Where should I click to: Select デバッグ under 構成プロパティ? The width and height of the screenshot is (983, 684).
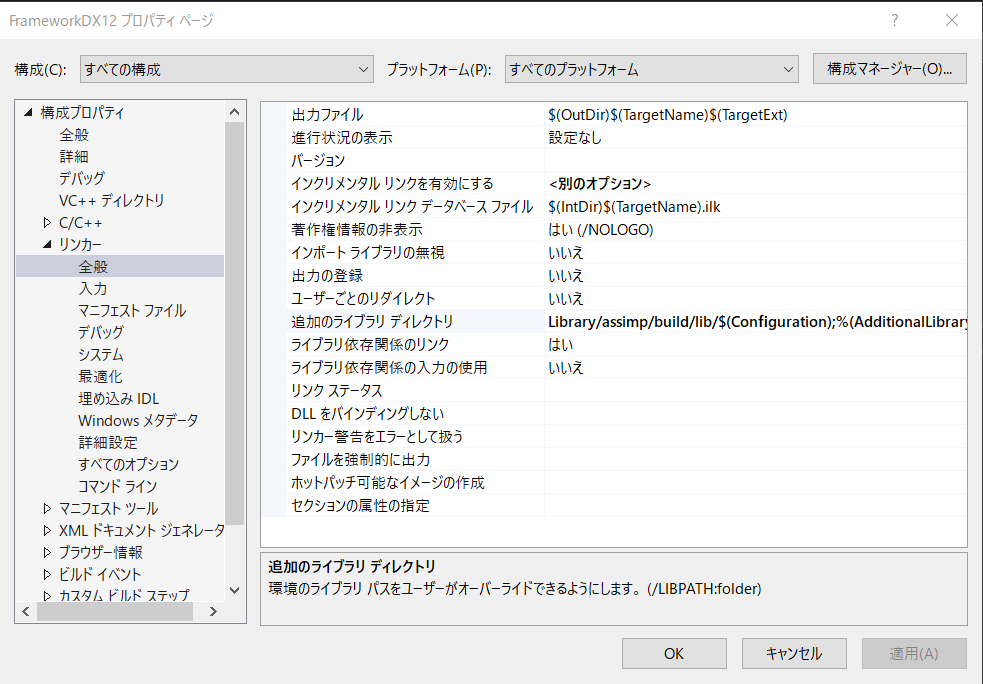click(81, 179)
